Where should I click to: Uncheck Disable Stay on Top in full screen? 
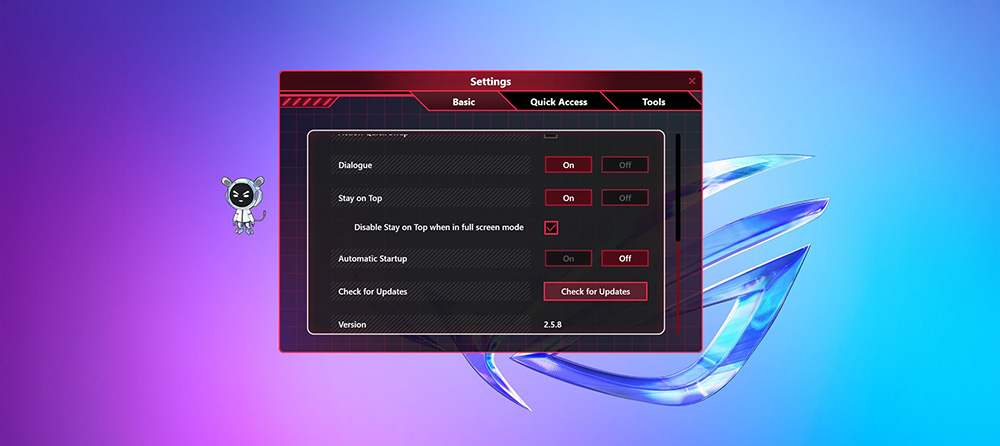551,227
